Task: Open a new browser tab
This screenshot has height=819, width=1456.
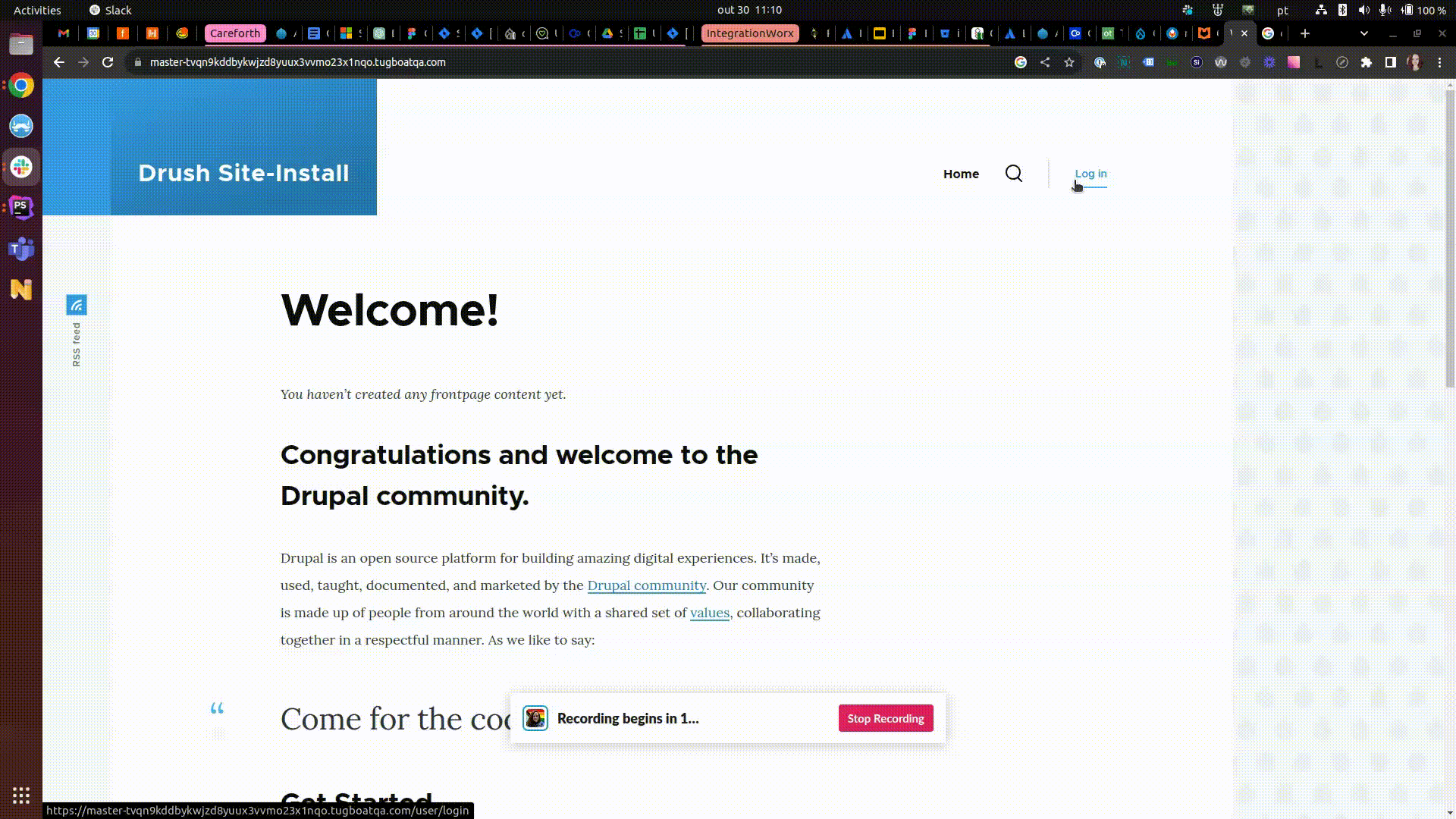Action: coord(1304,33)
